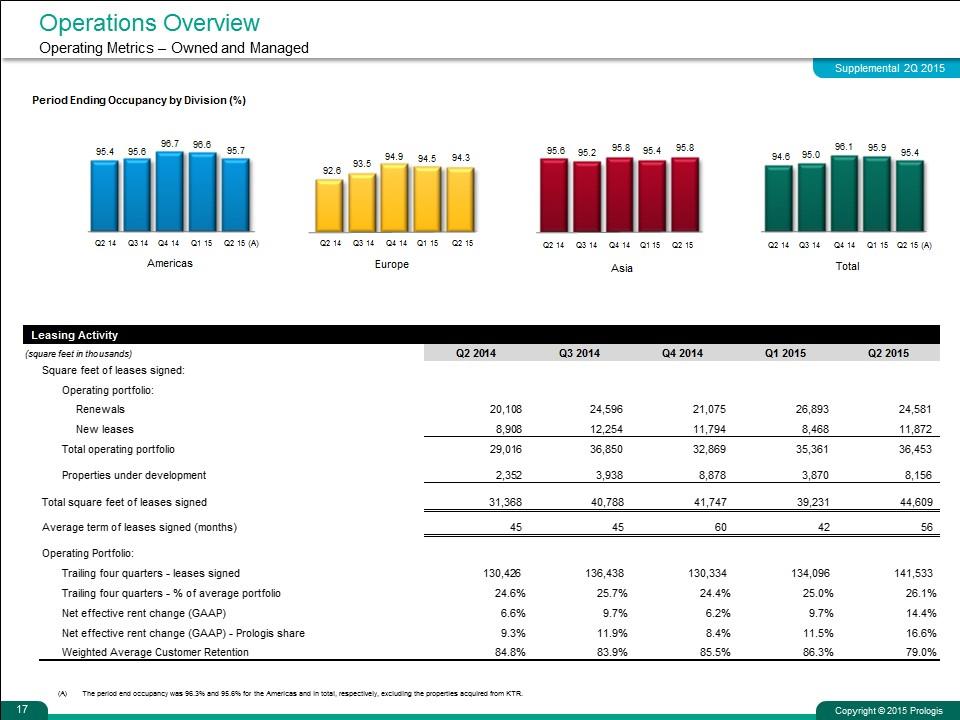Screen dimensions: 960x720
Task: Select the Americas Q4 14 blue bar (96.7)
Action: [x=170, y=192]
